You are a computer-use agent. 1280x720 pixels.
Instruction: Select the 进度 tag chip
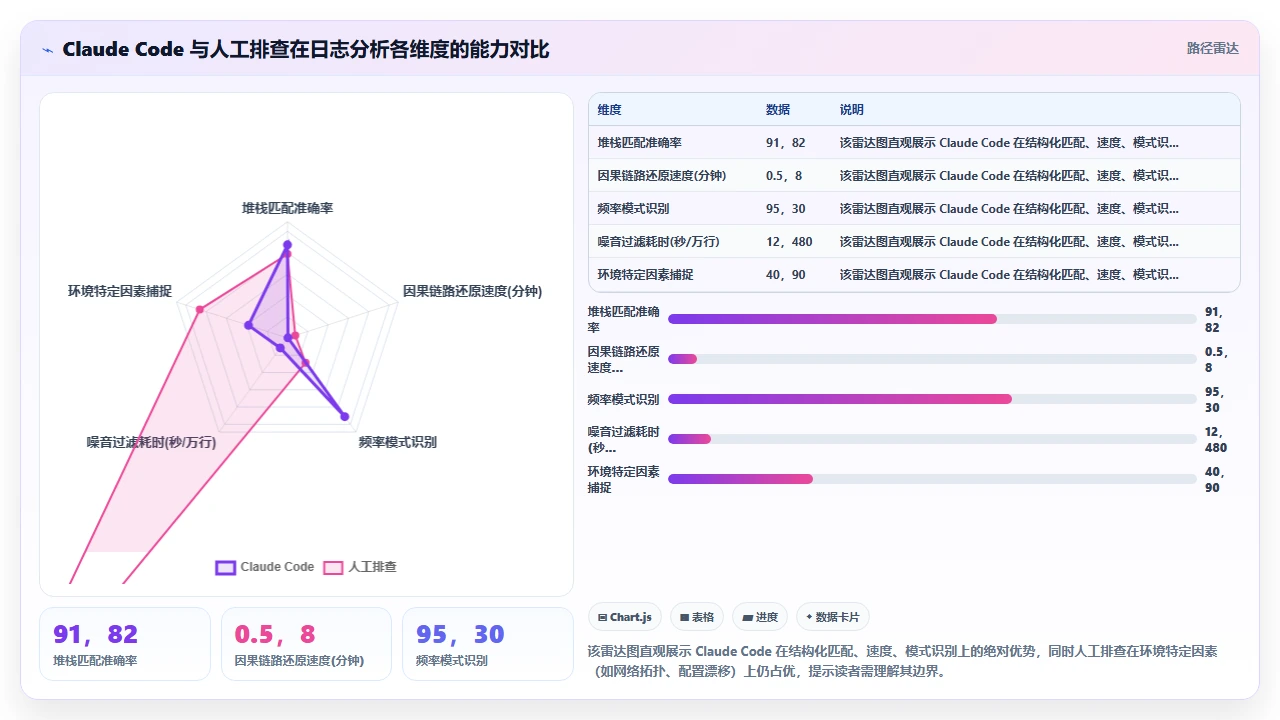760,617
